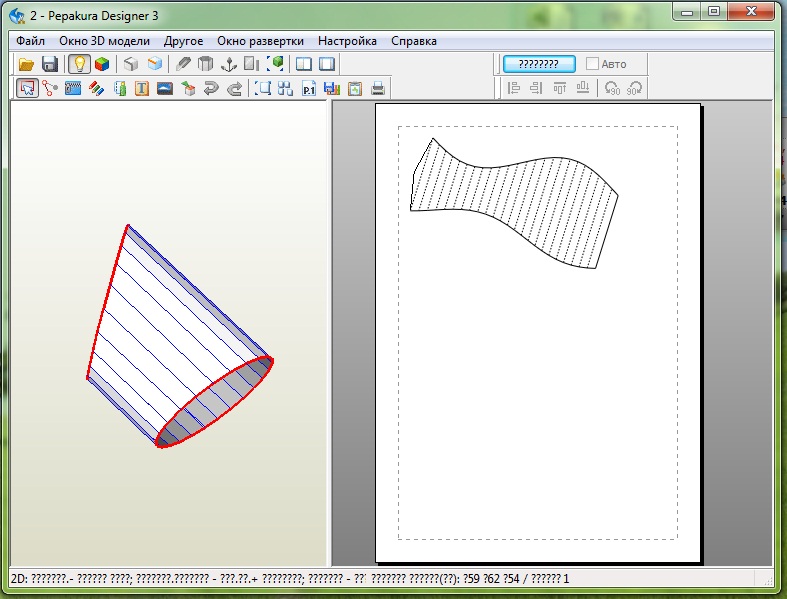Click the anchor icon in the toolbar
The width and height of the screenshot is (787, 599).
pyautogui.click(x=229, y=64)
